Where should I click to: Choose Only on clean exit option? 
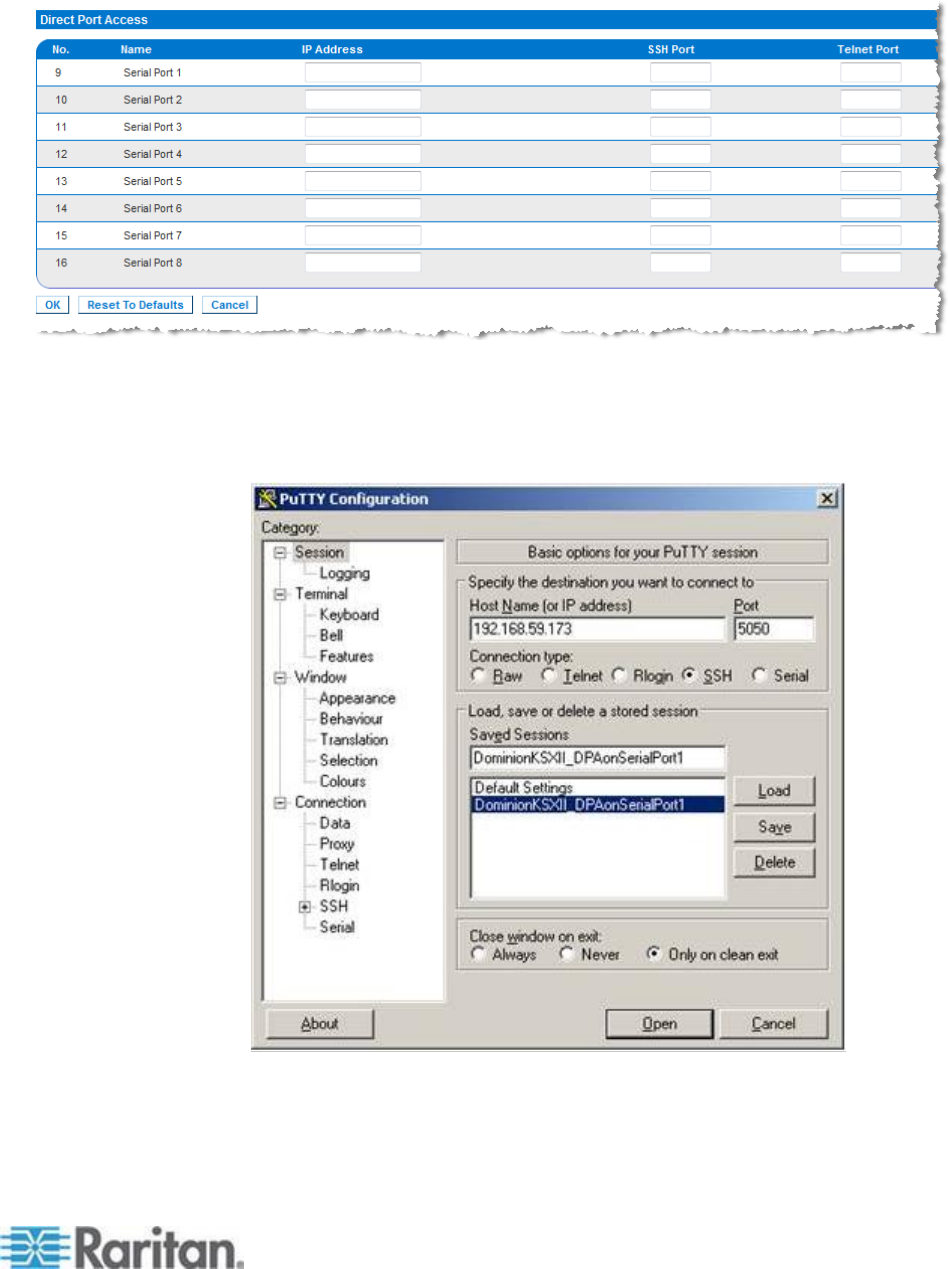pos(654,955)
